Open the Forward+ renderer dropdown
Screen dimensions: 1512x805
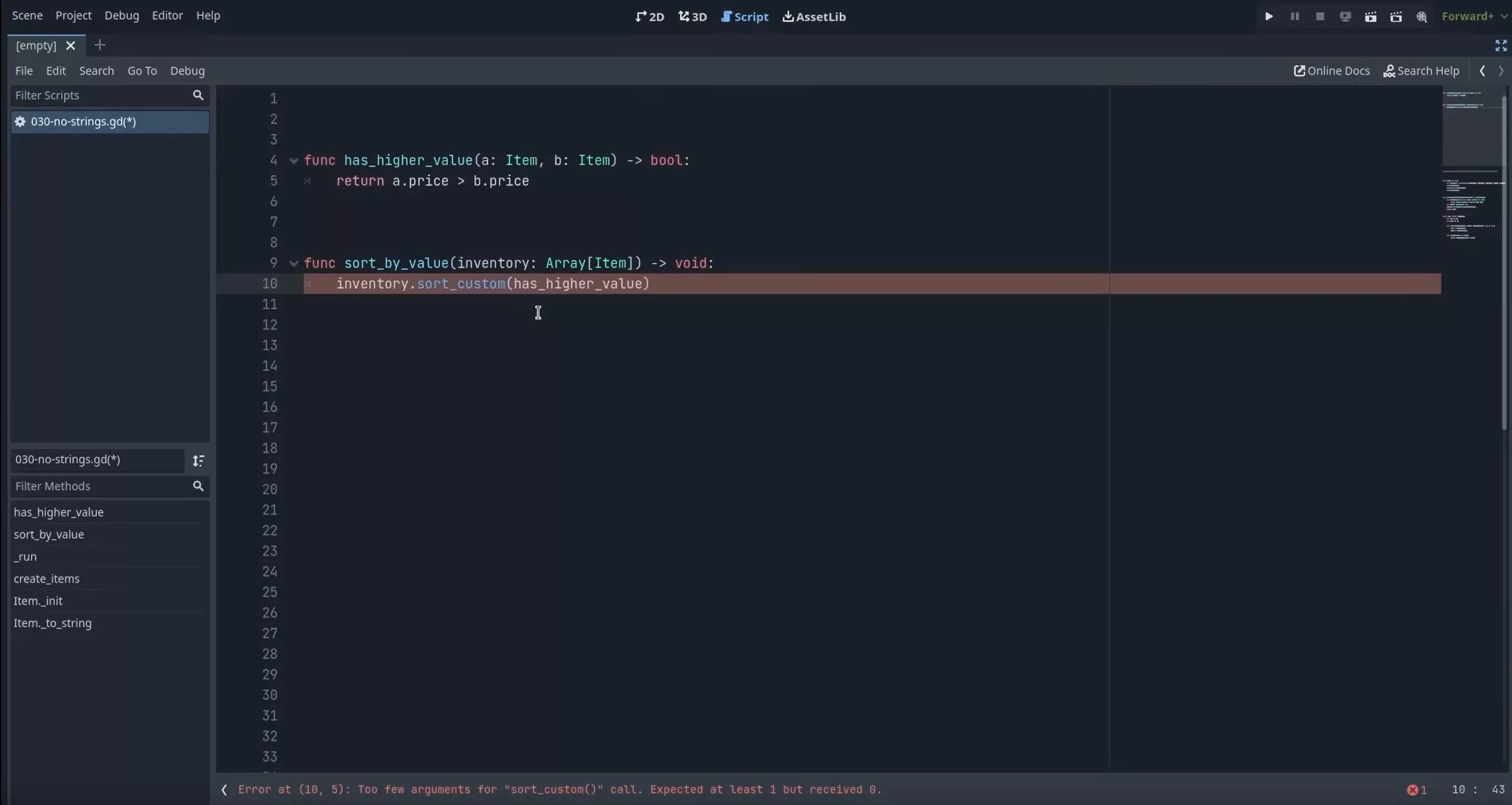[1475, 17]
